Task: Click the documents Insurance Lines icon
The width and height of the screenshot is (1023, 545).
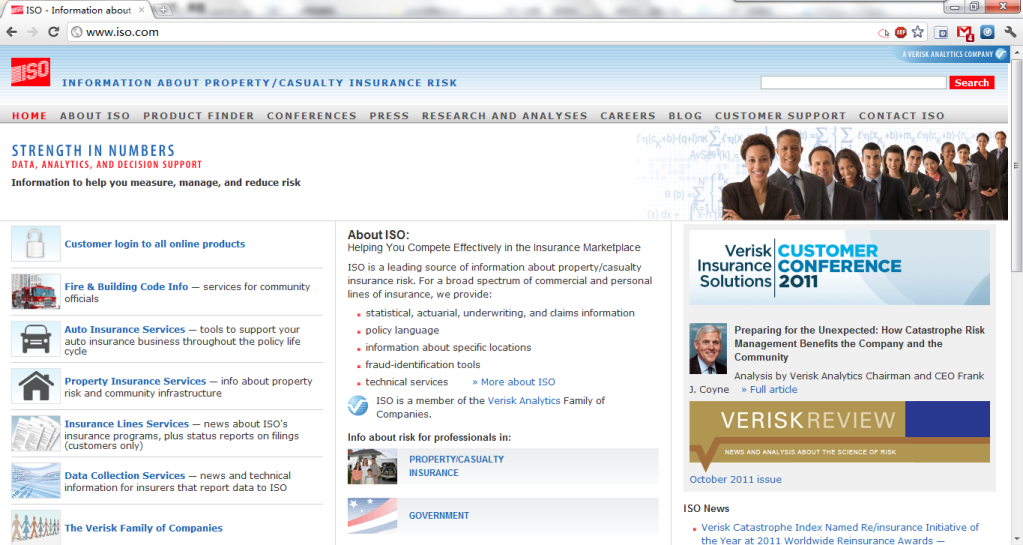Action: [x=36, y=433]
